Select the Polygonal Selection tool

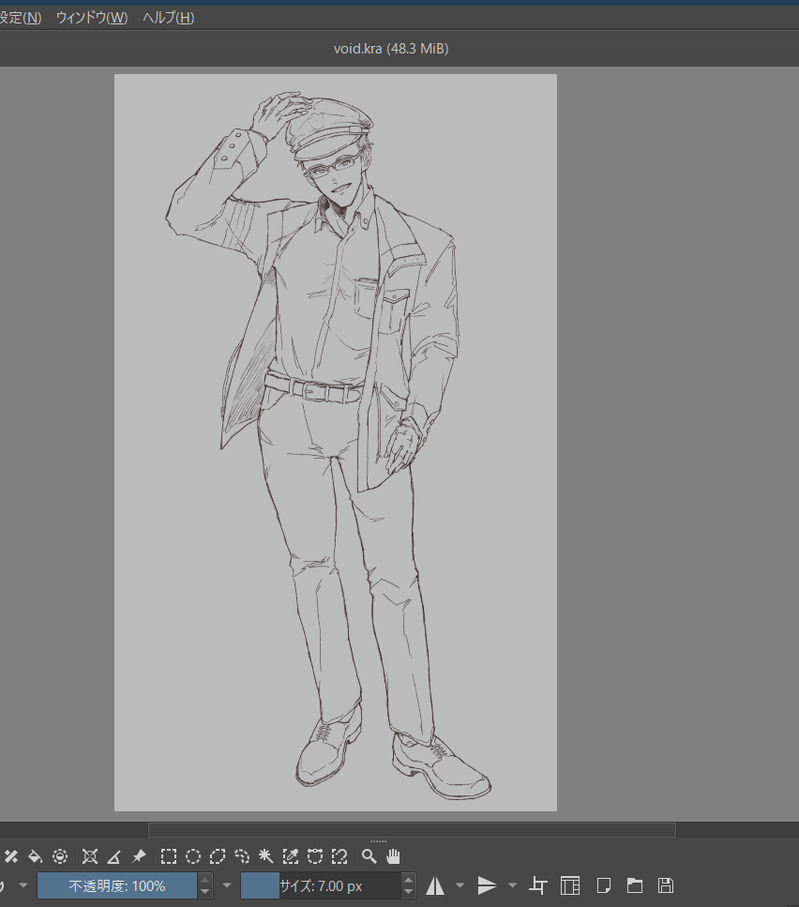pos(218,856)
